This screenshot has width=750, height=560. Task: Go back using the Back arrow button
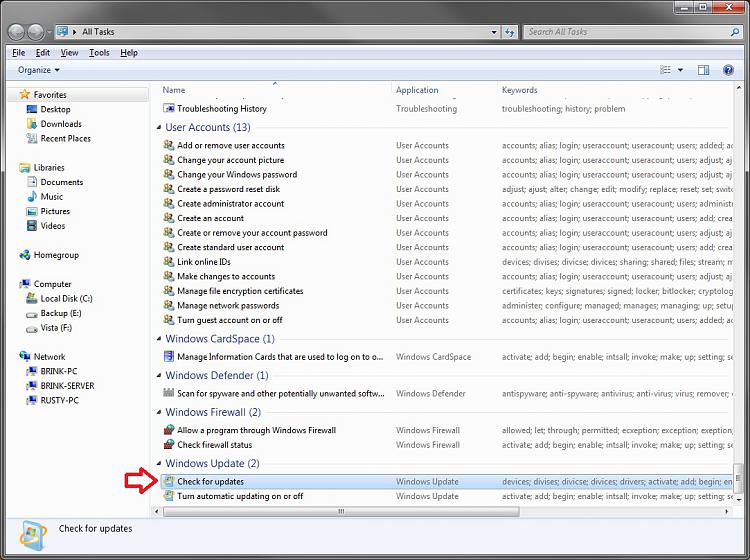pos(16,32)
